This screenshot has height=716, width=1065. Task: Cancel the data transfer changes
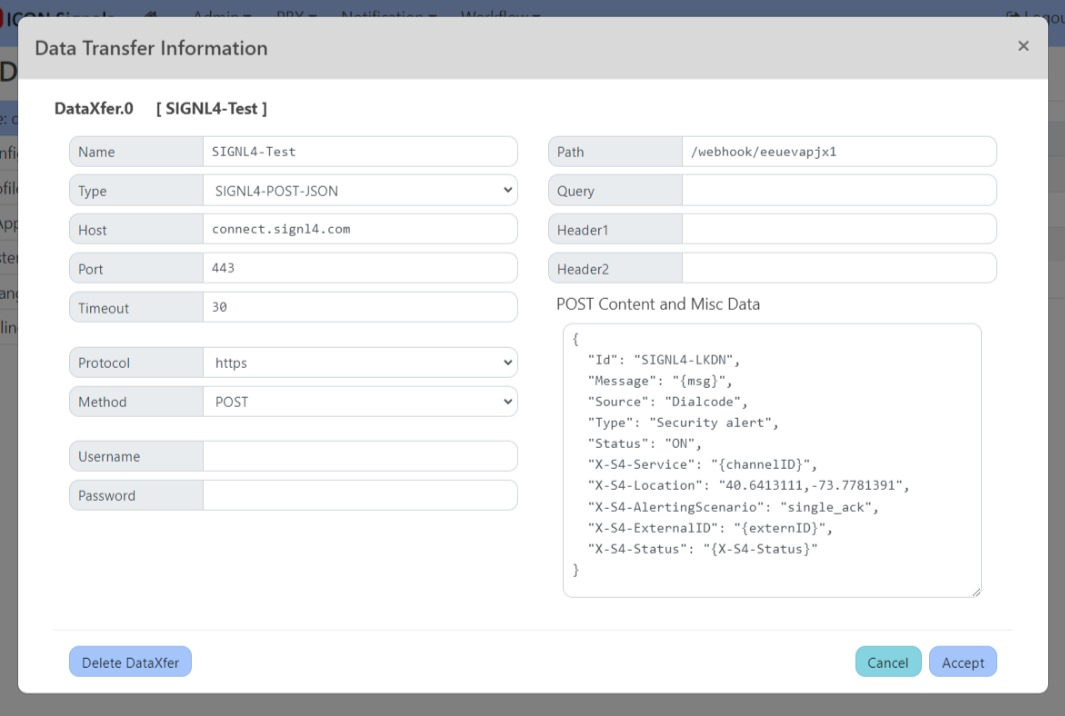click(x=887, y=662)
